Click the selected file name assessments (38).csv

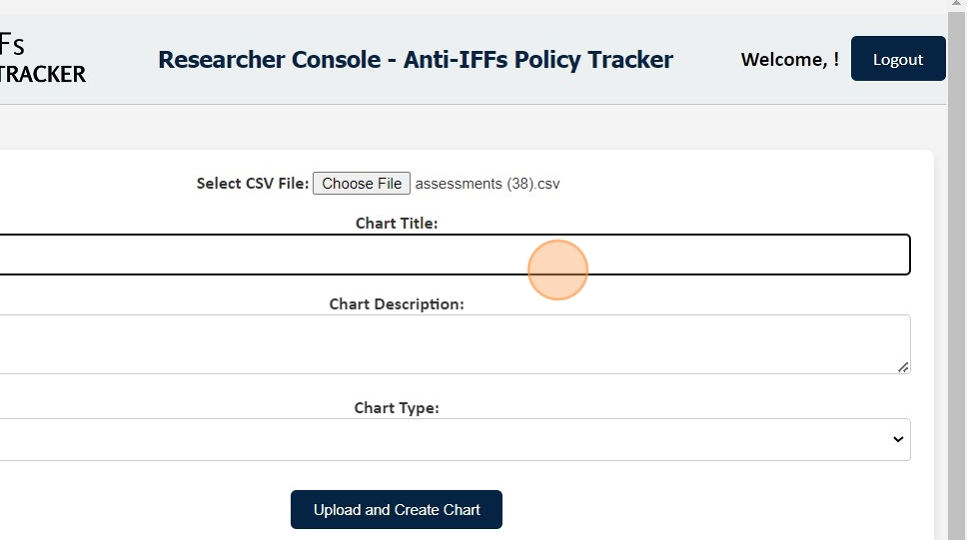pyautogui.click(x=487, y=184)
